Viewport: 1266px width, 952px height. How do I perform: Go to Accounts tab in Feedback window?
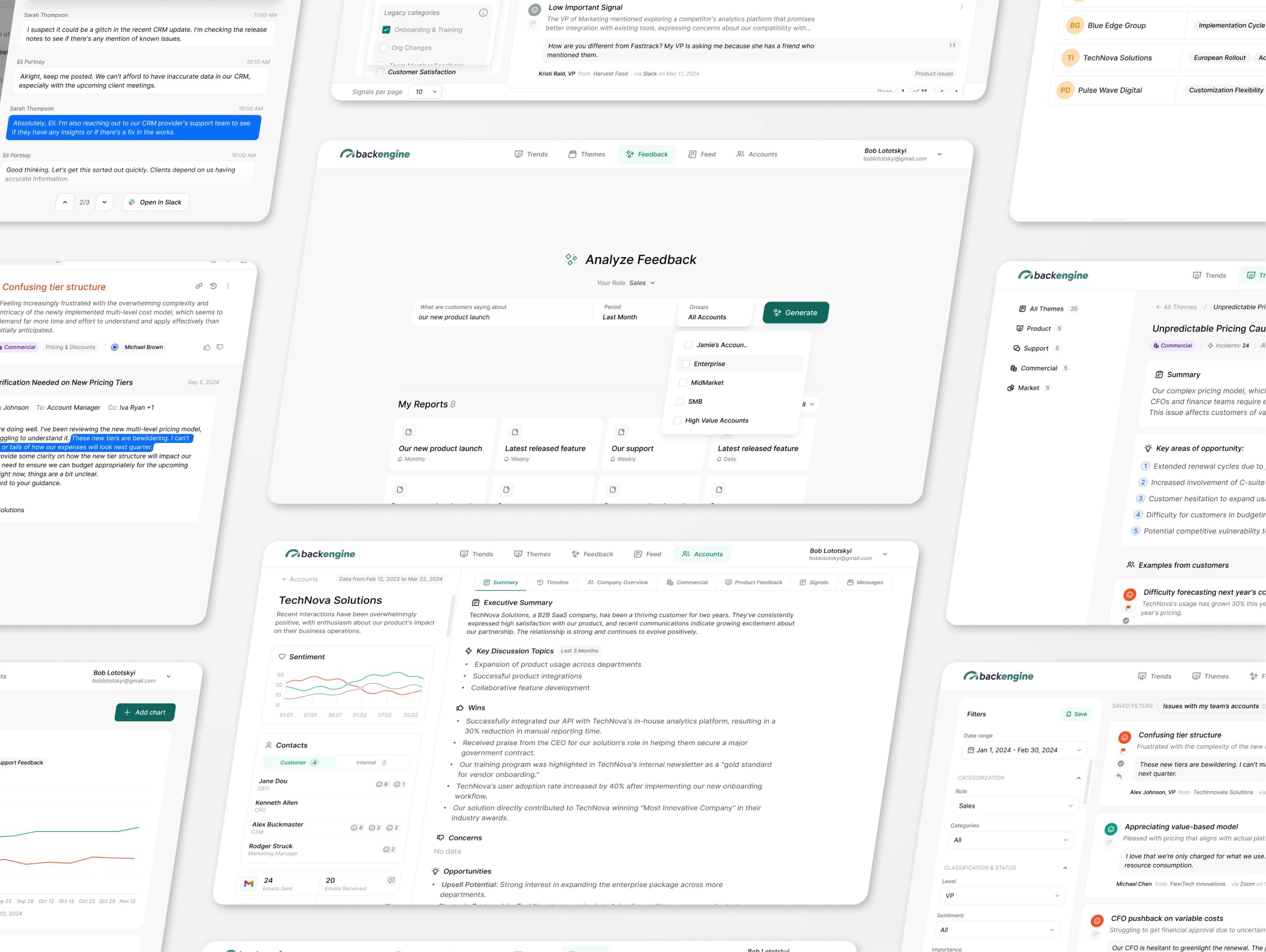[756, 154]
